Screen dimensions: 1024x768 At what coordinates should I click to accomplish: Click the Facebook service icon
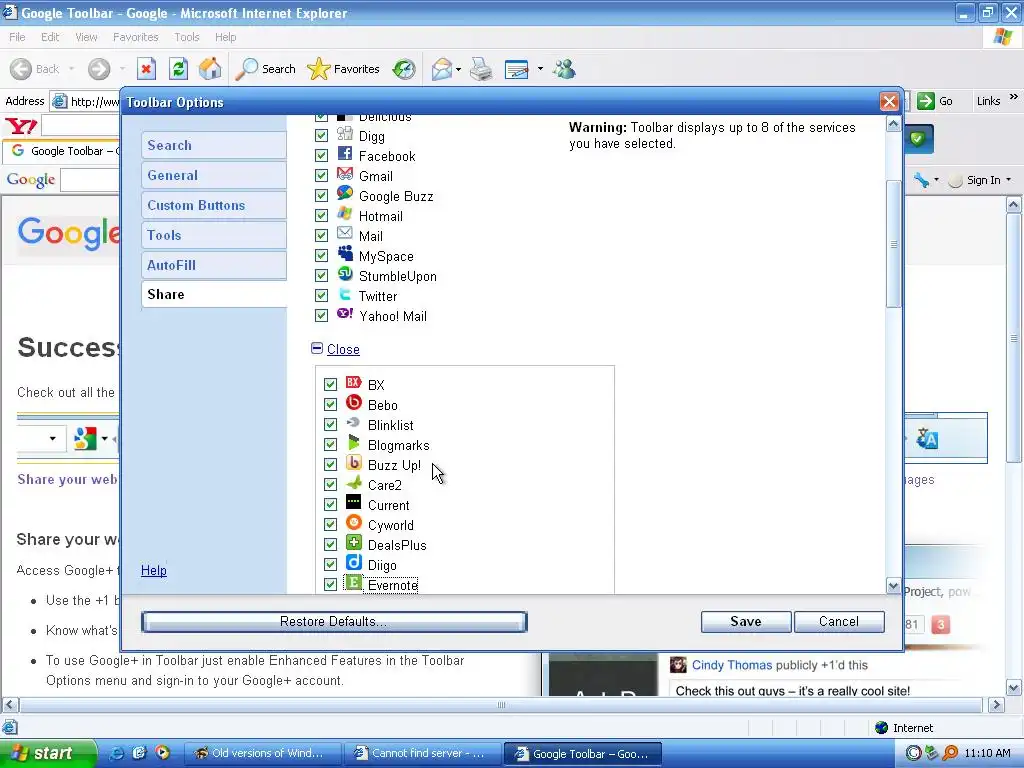[345, 154]
